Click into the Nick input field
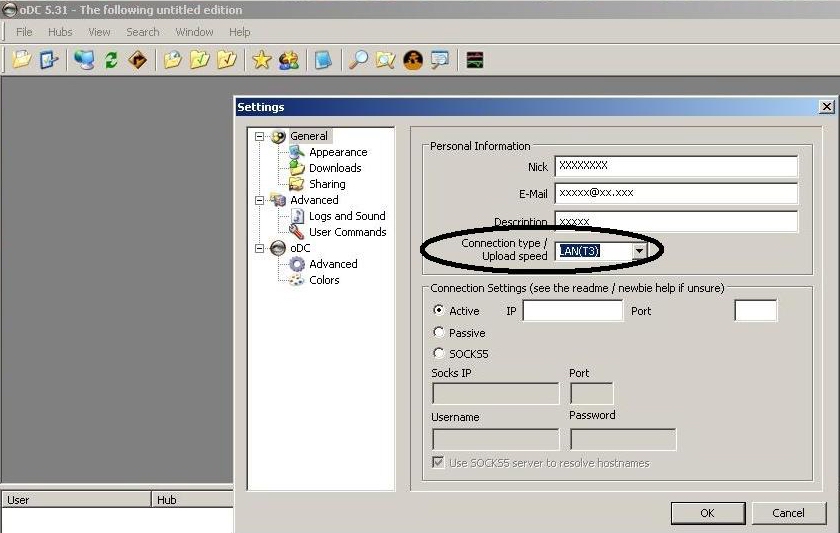 click(676, 166)
